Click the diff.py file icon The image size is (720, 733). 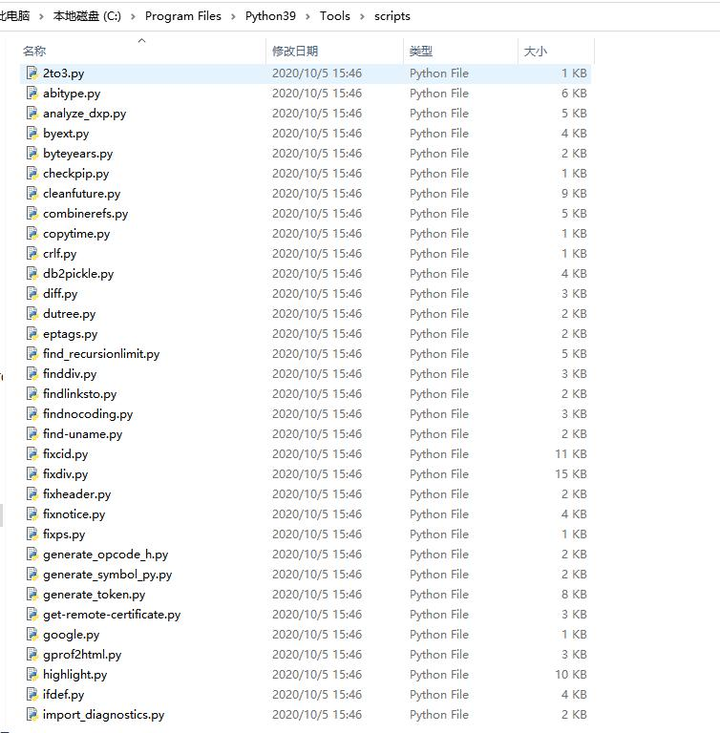tap(32, 294)
